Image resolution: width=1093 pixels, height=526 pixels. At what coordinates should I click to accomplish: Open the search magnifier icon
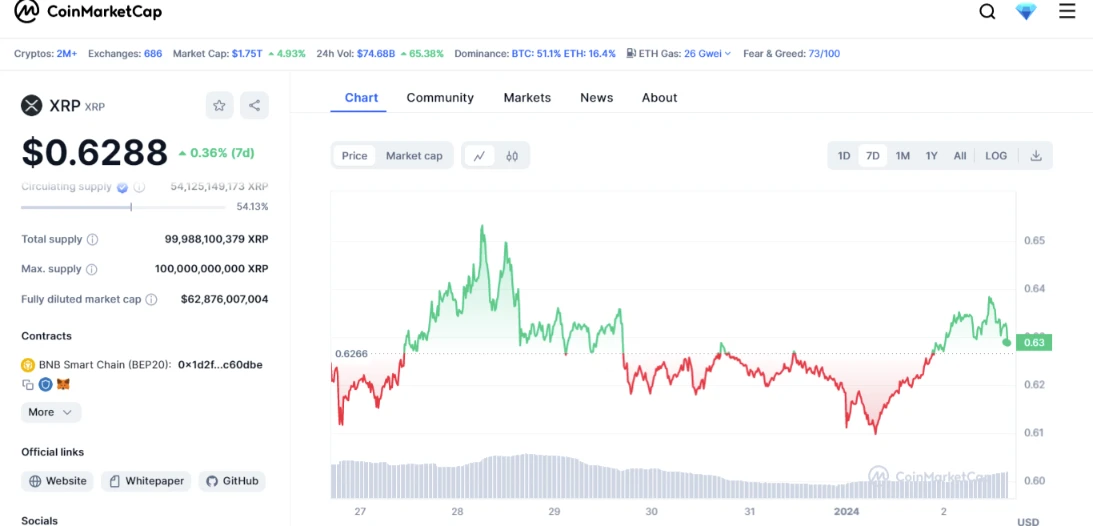[x=987, y=12]
